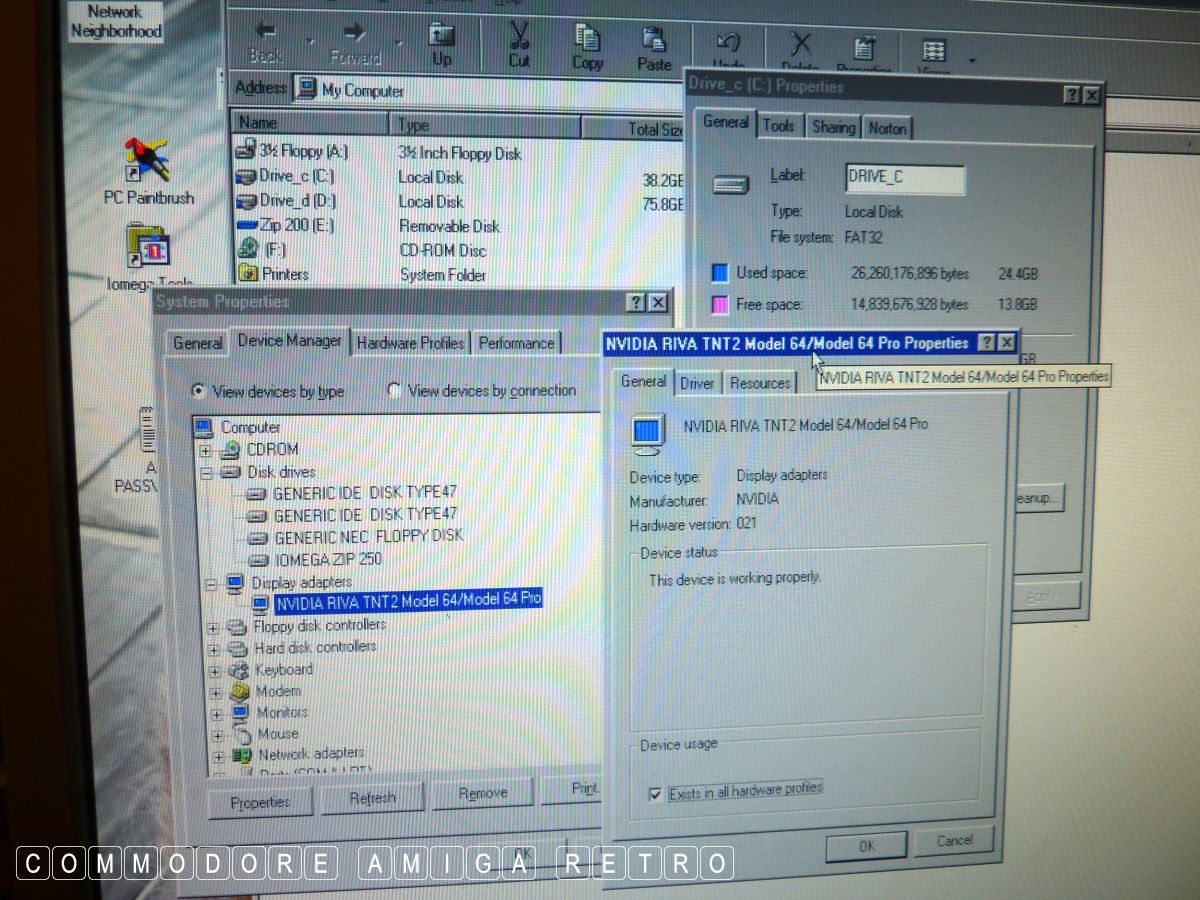The image size is (1200, 900).
Task: Click the drive Label text field
Action: pos(904,178)
